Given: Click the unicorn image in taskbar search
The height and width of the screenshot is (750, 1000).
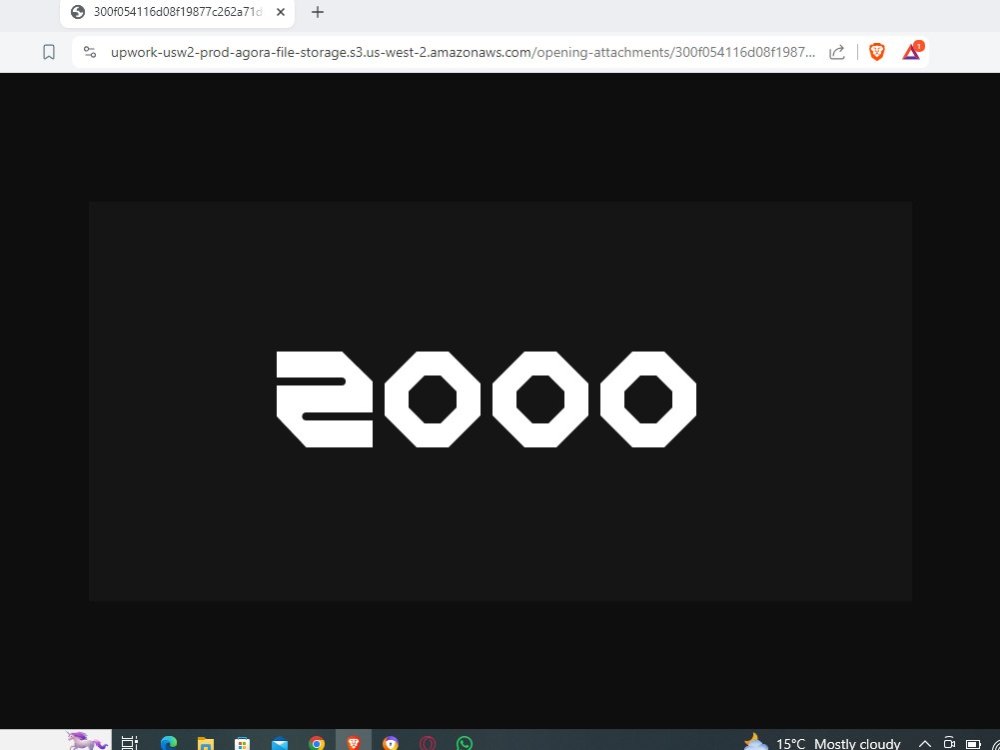Looking at the screenshot, I should pyautogui.click(x=87, y=741).
